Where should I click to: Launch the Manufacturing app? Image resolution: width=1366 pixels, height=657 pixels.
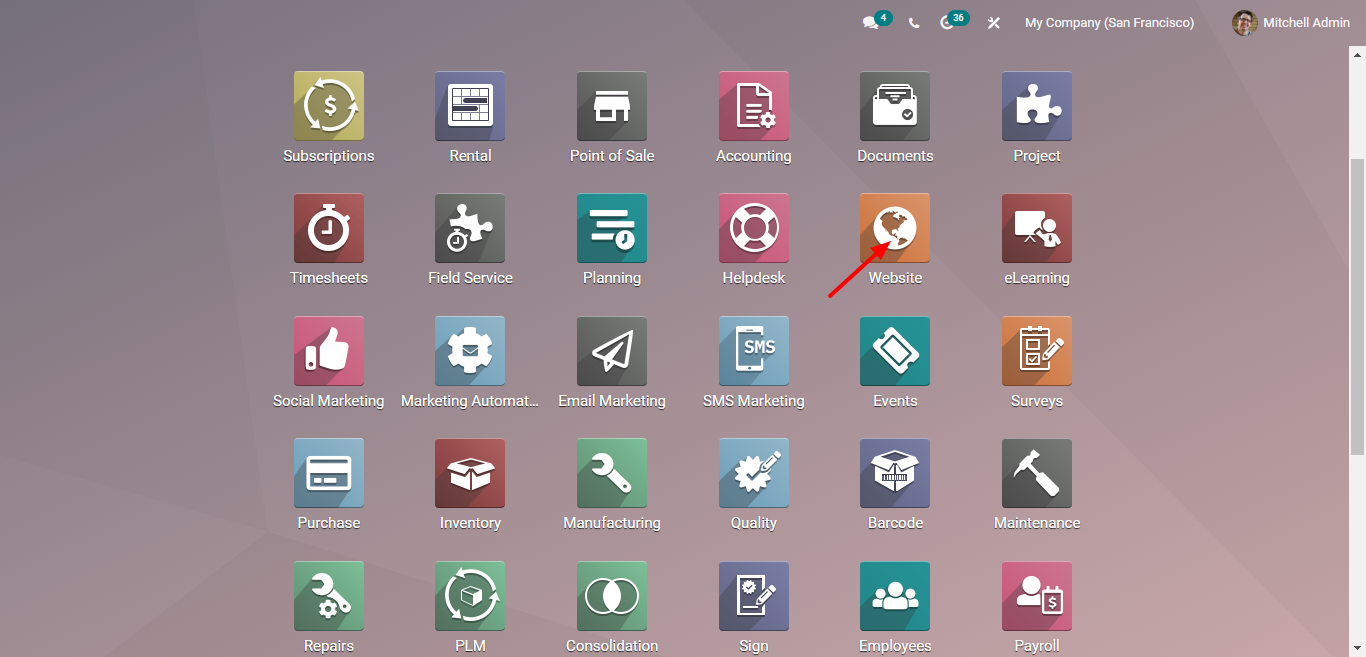tap(611, 473)
